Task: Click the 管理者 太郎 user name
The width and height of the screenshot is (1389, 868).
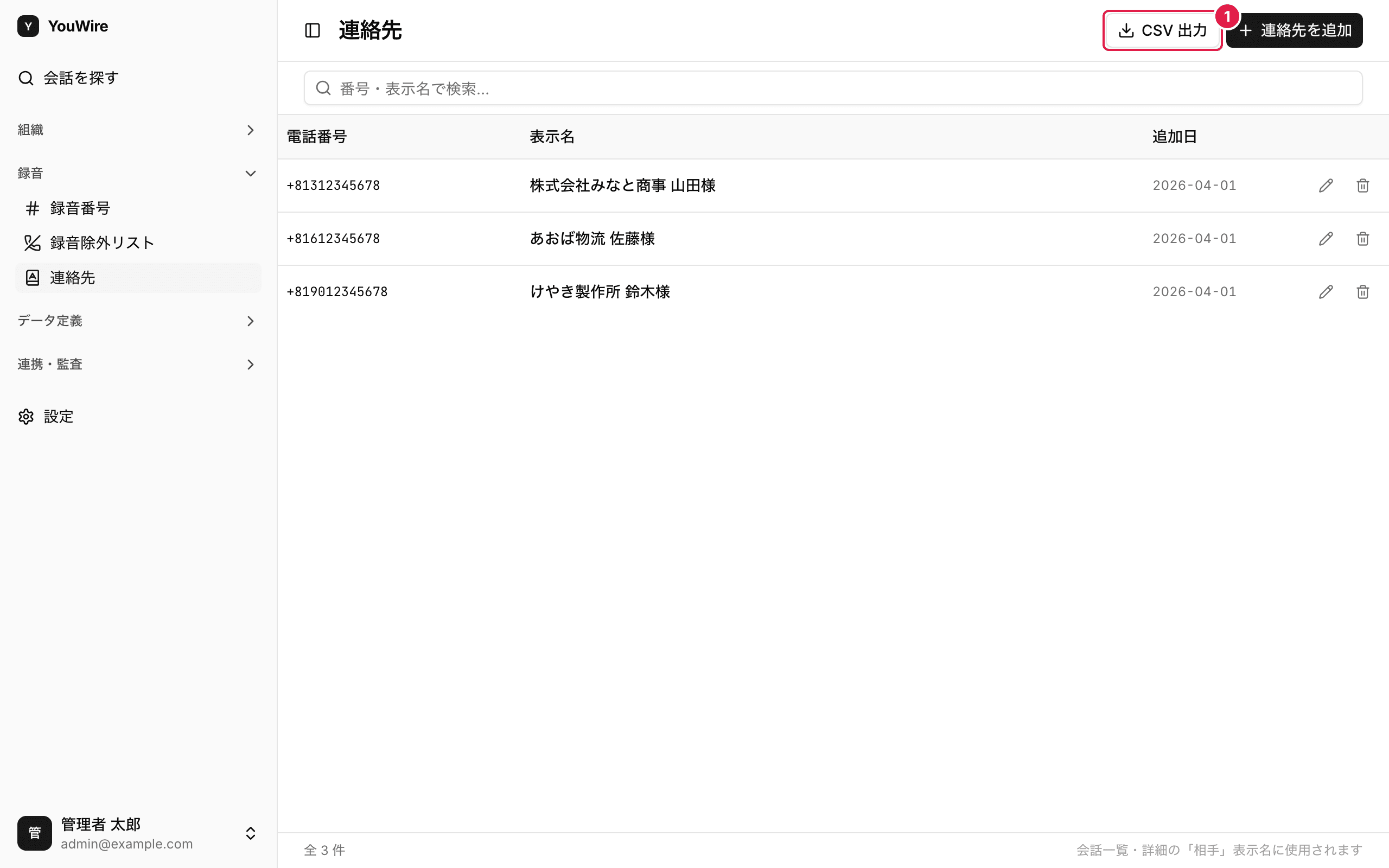Action: 101,825
